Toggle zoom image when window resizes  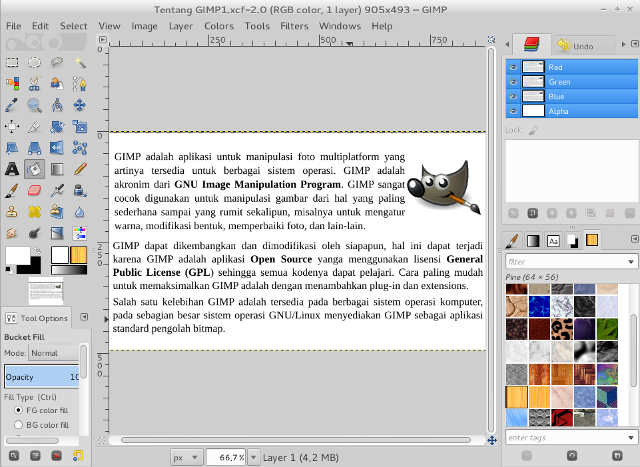click(x=491, y=40)
